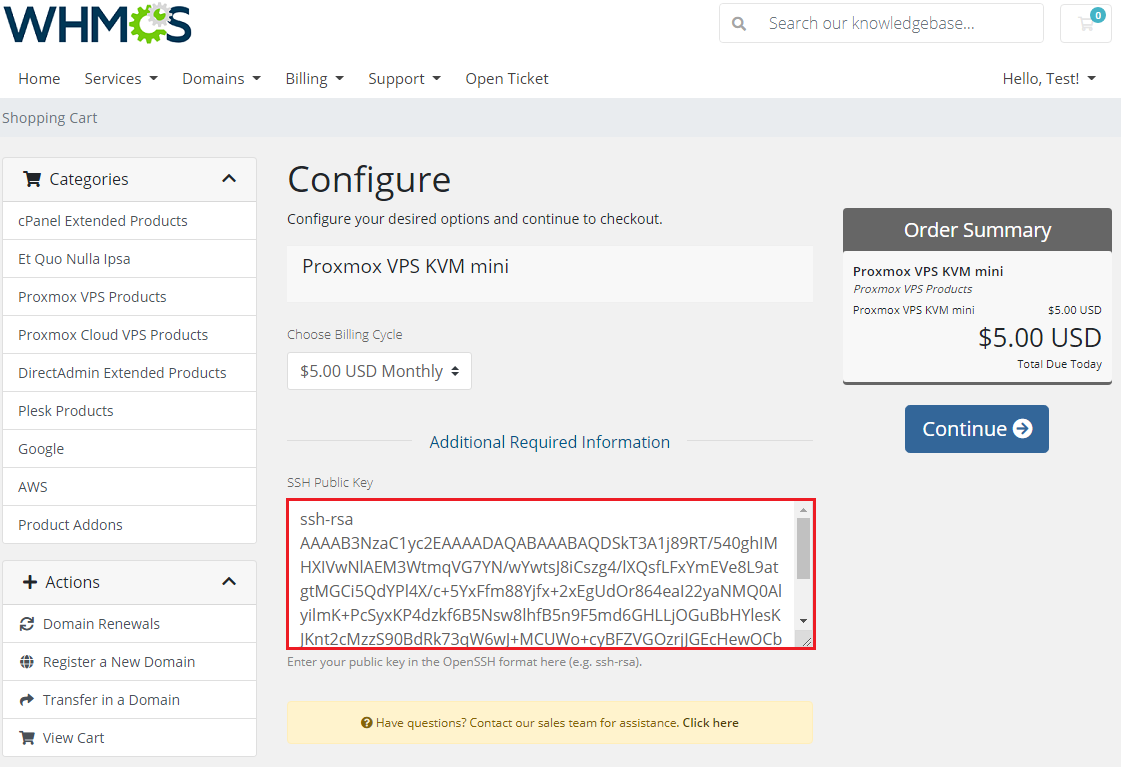The width and height of the screenshot is (1121, 767).
Task: Click the '$5.00 USD' total amount
Action: pyautogui.click(x=1039, y=337)
